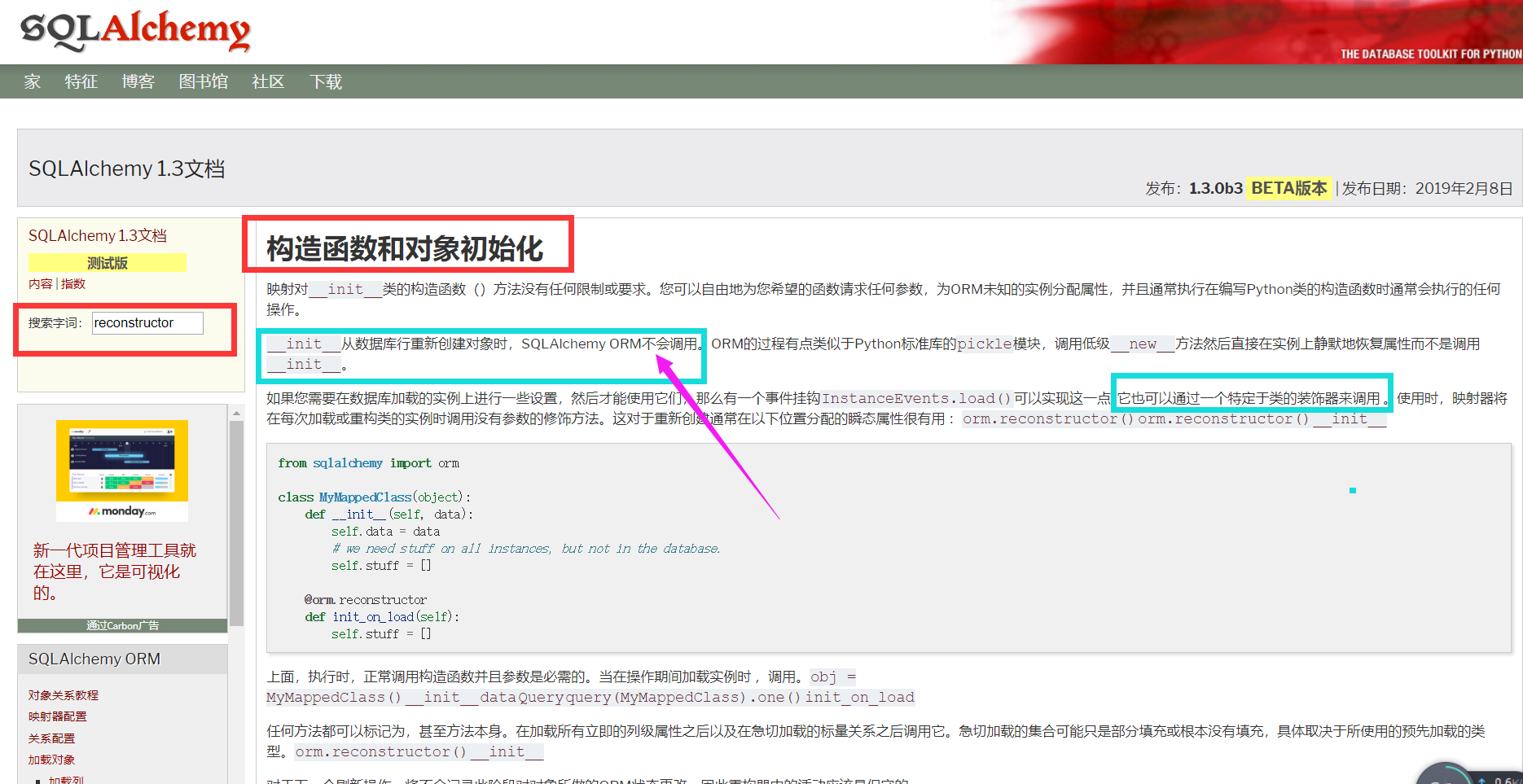Viewport: 1523px width, 784px height.
Task: Open the 对象关系教程 sidebar link
Action: pos(62,694)
